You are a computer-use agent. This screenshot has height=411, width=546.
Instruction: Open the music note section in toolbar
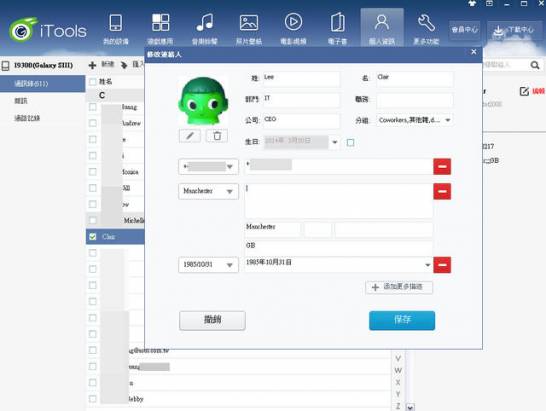(205, 29)
